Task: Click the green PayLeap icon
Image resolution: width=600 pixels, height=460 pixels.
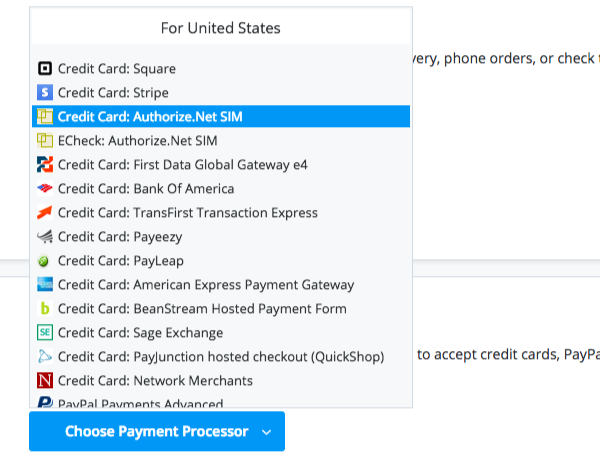Action: (x=44, y=261)
